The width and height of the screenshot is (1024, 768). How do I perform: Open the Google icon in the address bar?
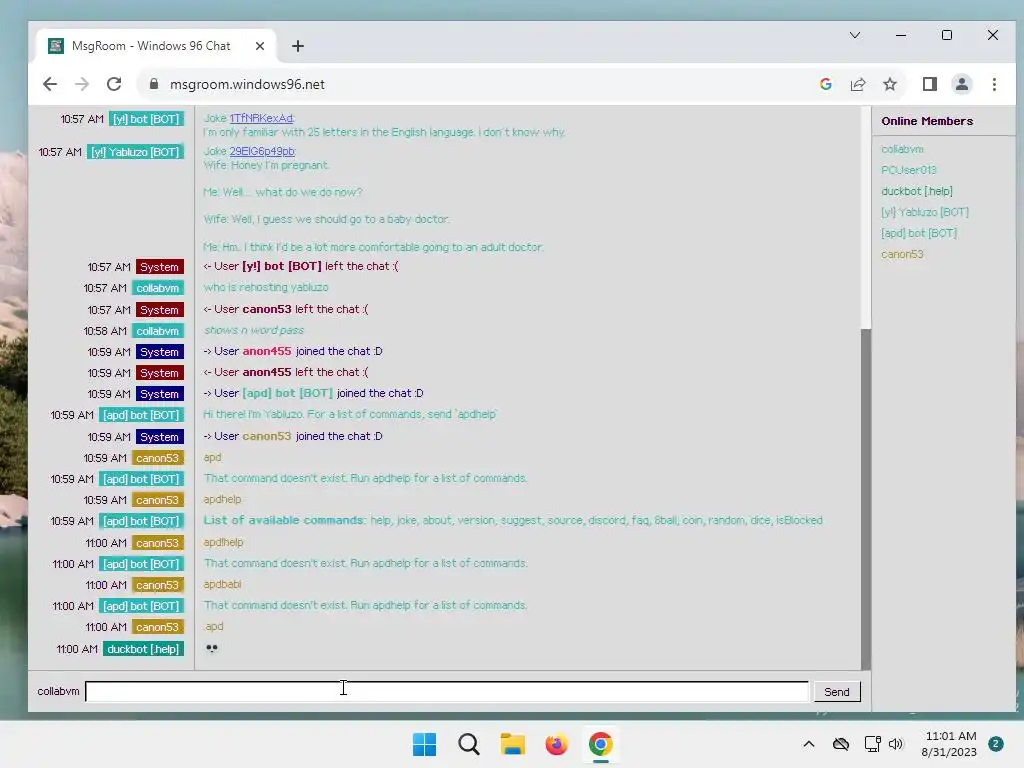click(x=825, y=84)
